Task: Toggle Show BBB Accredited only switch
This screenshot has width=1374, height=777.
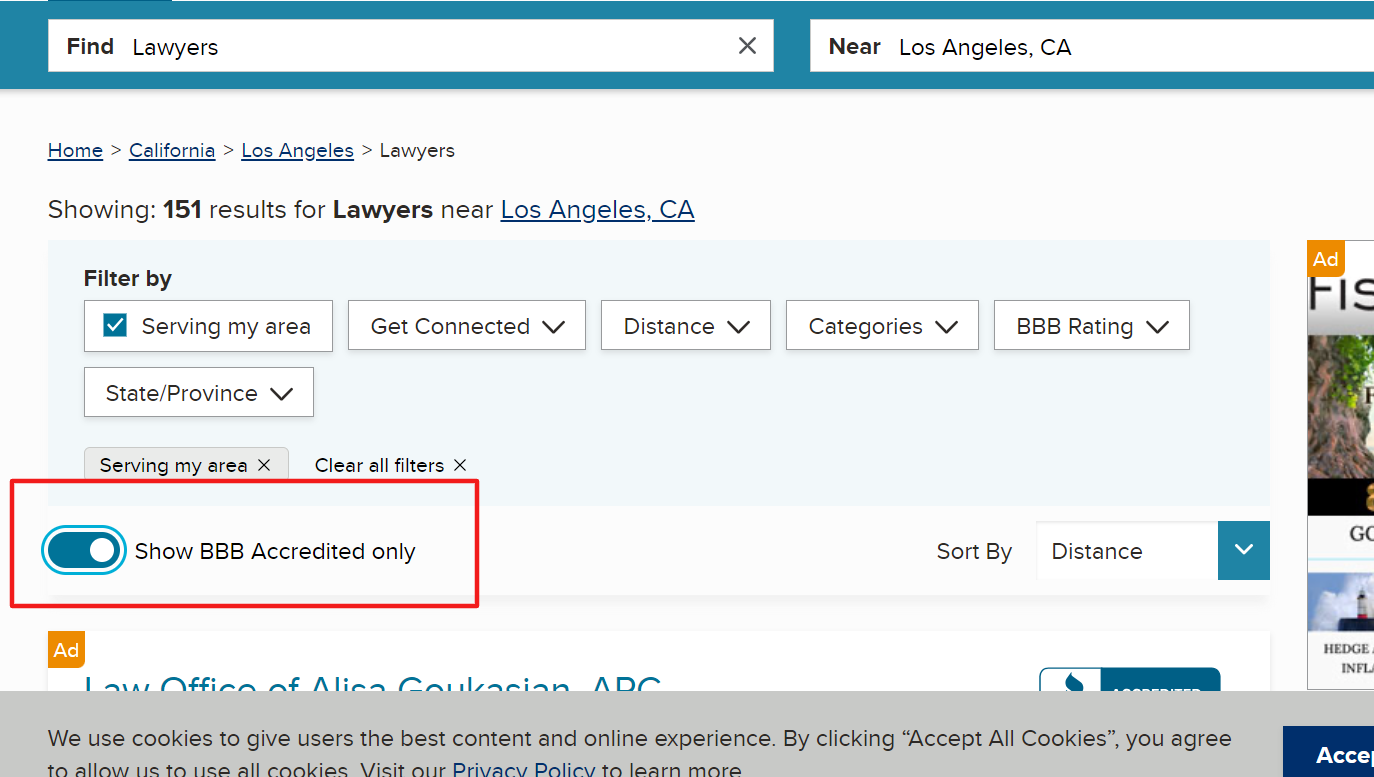Action: [x=84, y=551]
